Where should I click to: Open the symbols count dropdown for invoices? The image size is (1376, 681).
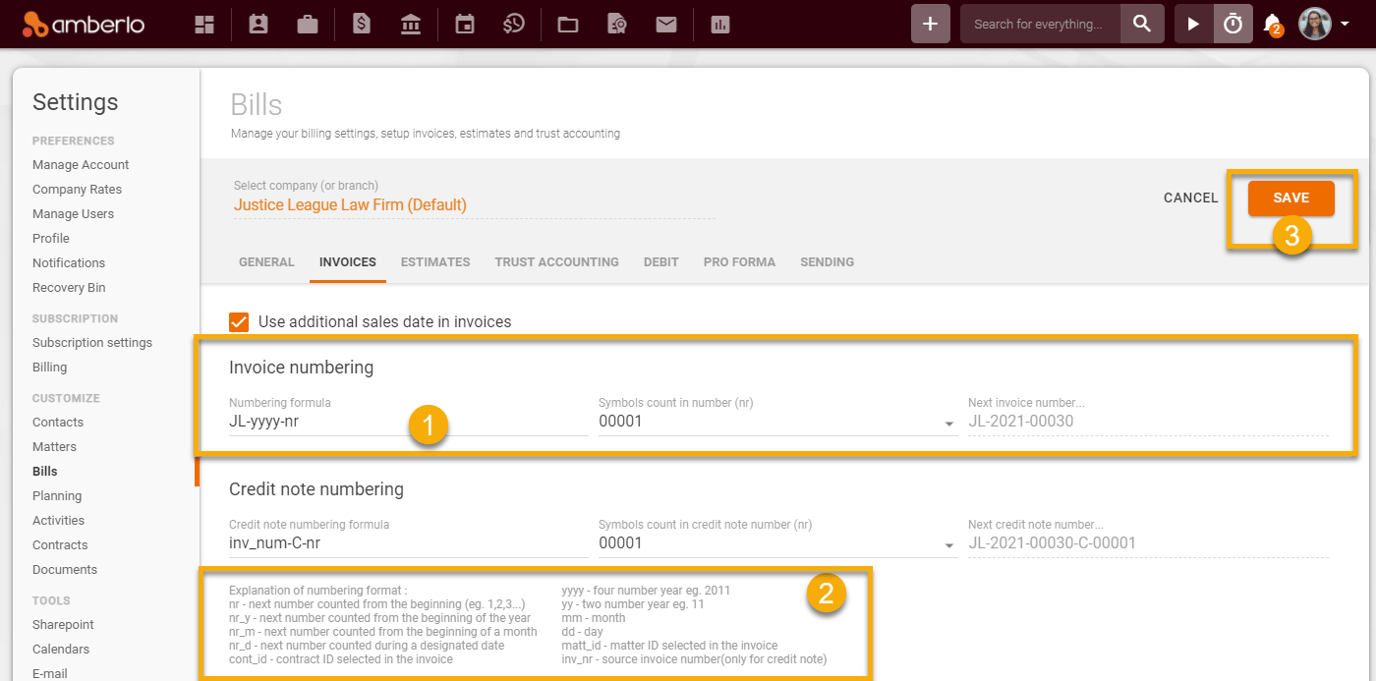(x=948, y=421)
